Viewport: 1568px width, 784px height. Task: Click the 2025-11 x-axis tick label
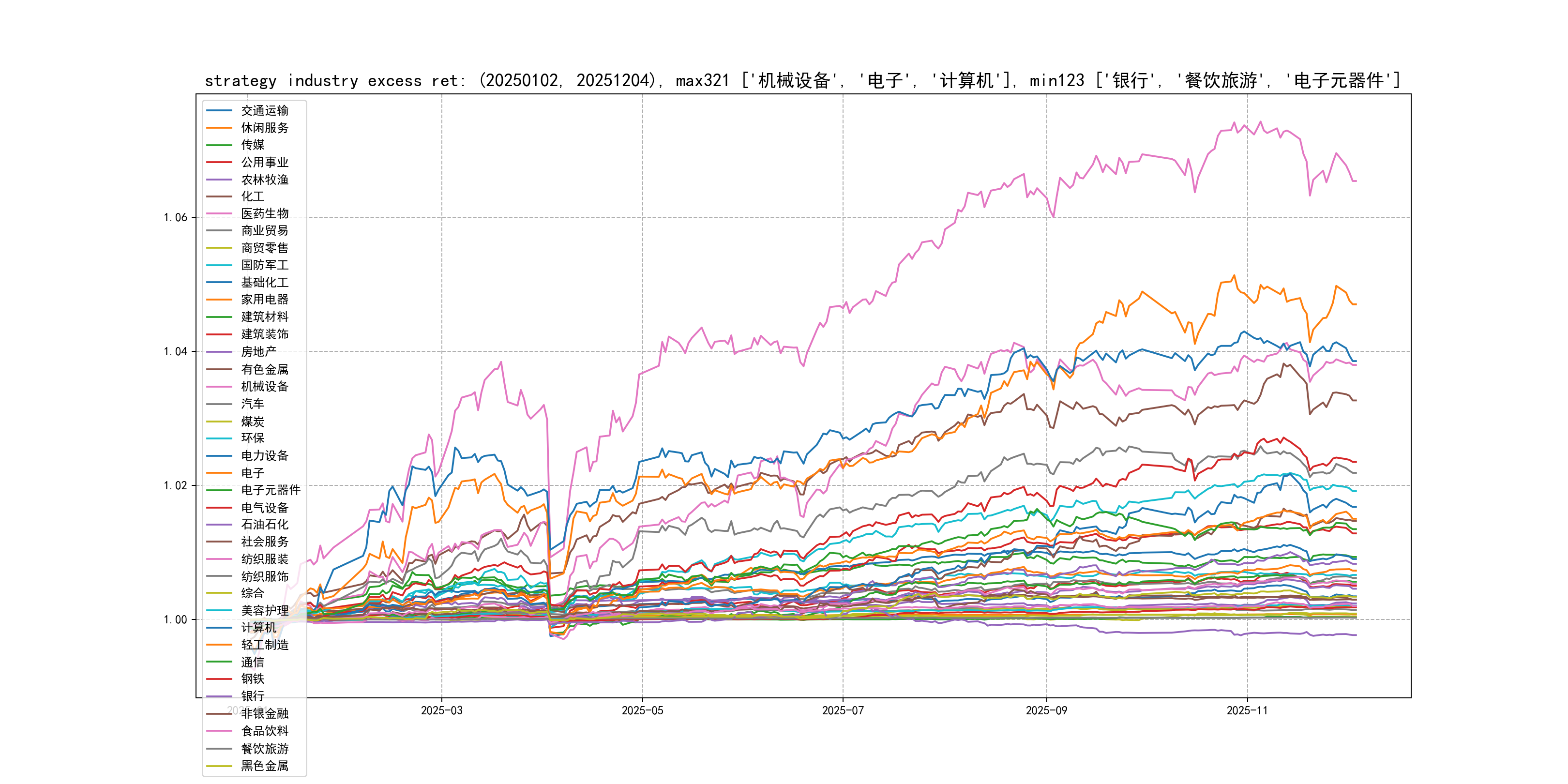click(1247, 711)
